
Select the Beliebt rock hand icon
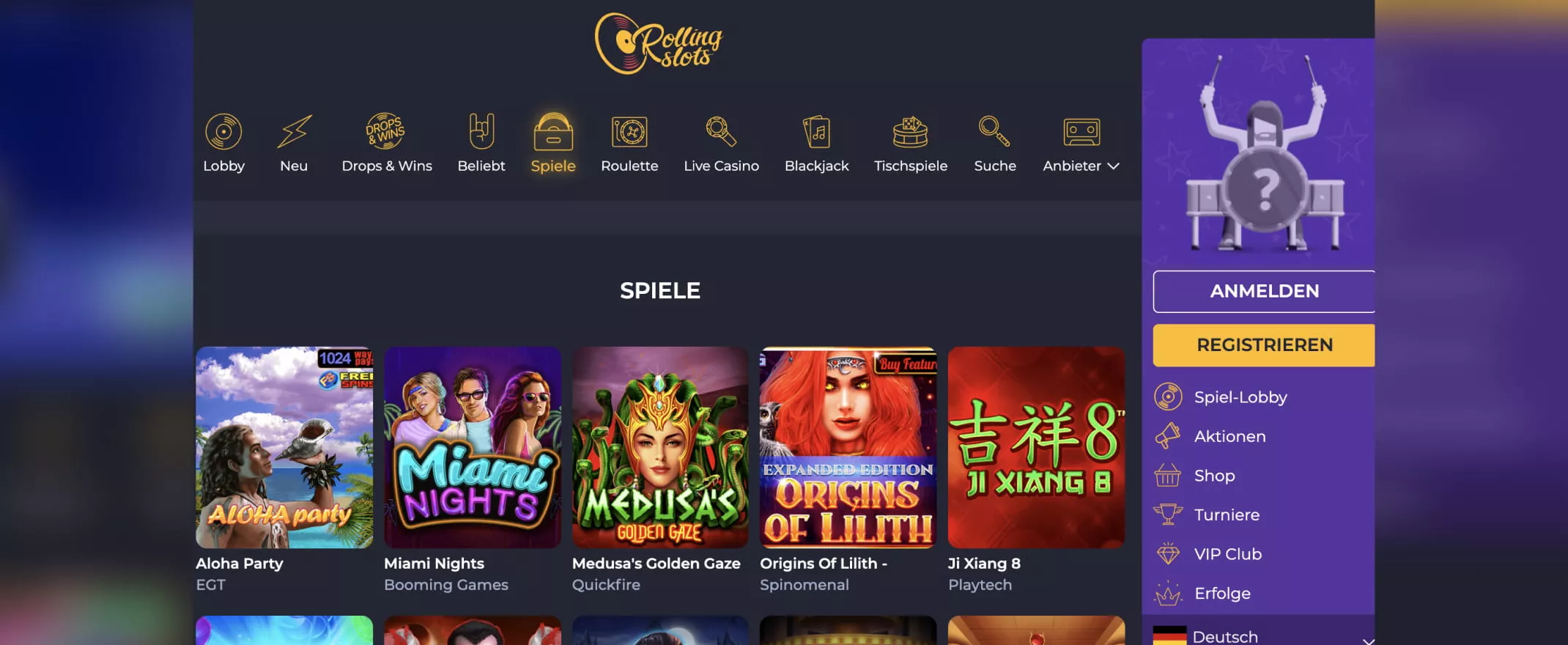(x=481, y=131)
